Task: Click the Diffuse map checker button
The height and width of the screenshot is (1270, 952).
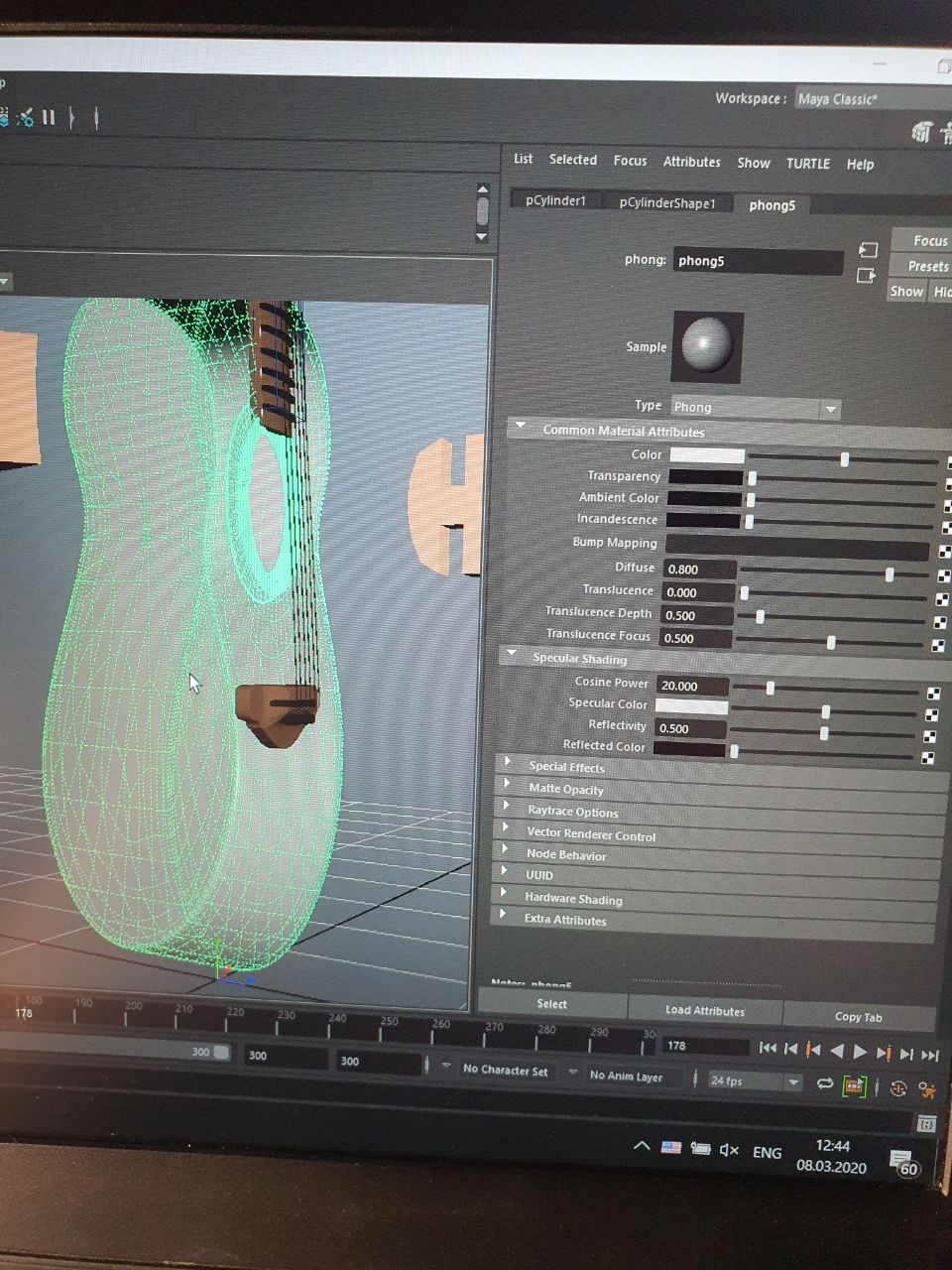Action: click(x=942, y=575)
